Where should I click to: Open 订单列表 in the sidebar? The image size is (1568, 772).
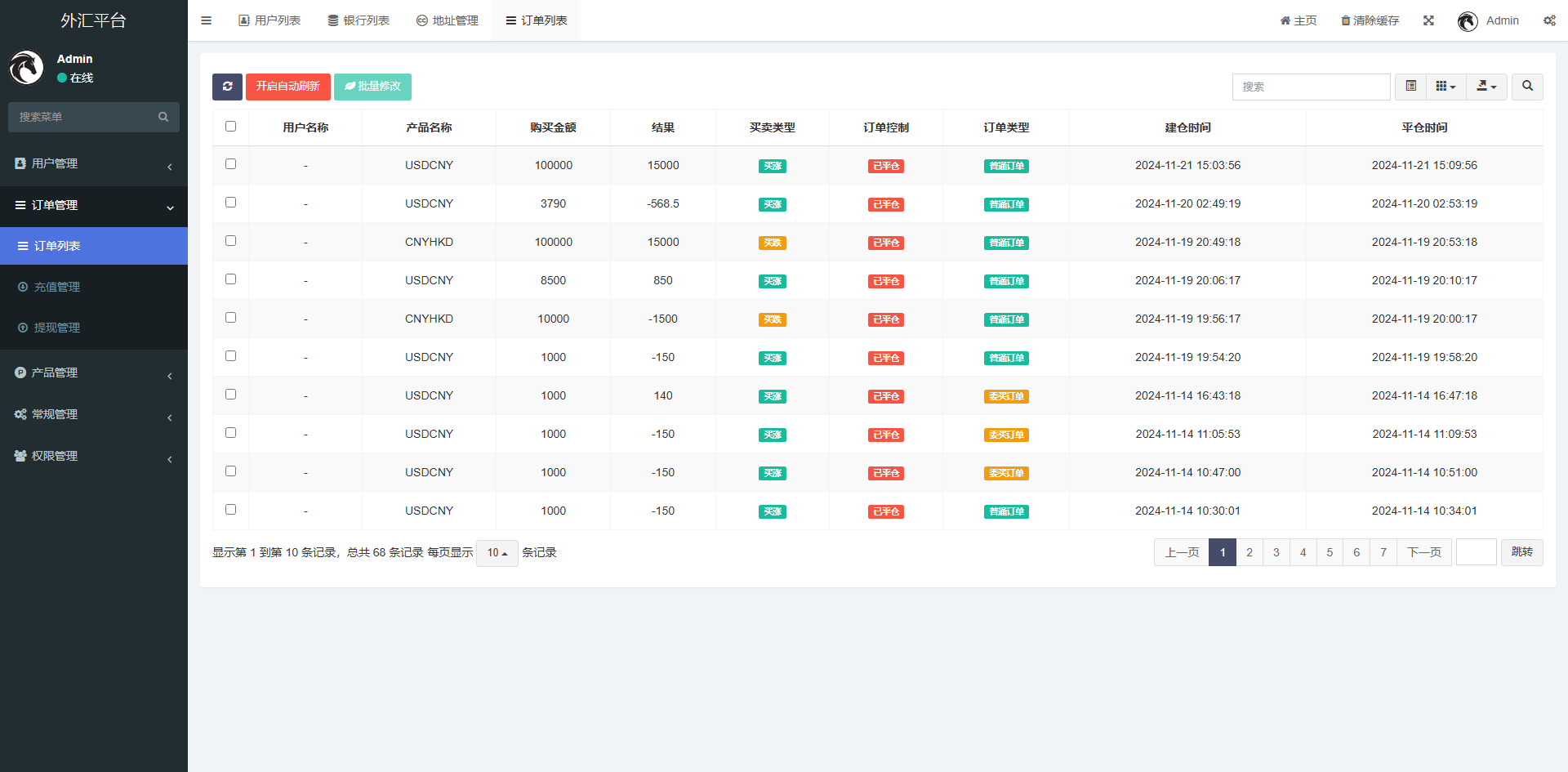point(94,246)
